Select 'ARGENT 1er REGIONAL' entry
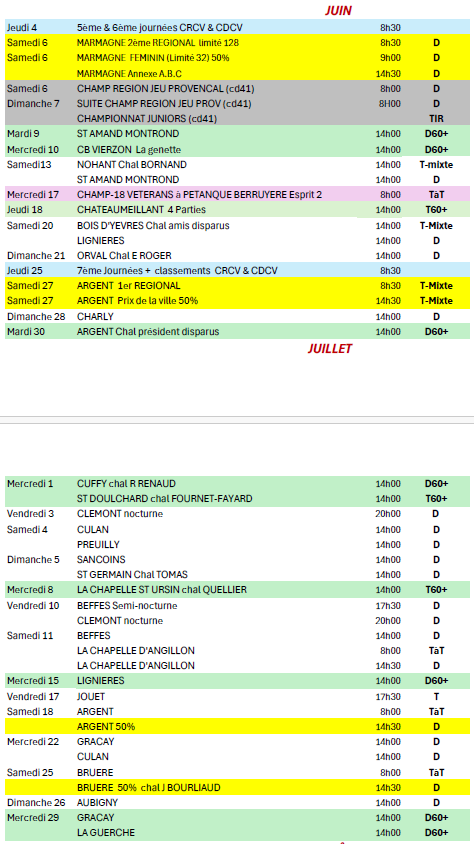Image resolution: width=474 pixels, height=844 pixels. click(129, 286)
